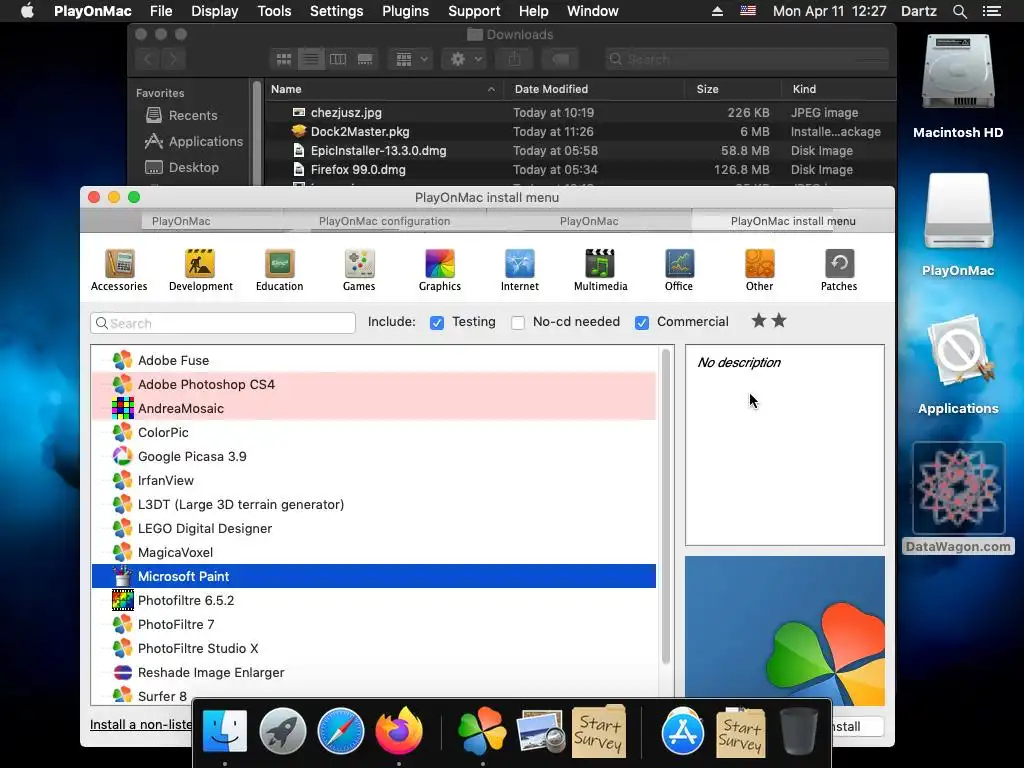Click the star rating filter
Viewport: 1024px width, 768px height.
pyautogui.click(x=769, y=321)
